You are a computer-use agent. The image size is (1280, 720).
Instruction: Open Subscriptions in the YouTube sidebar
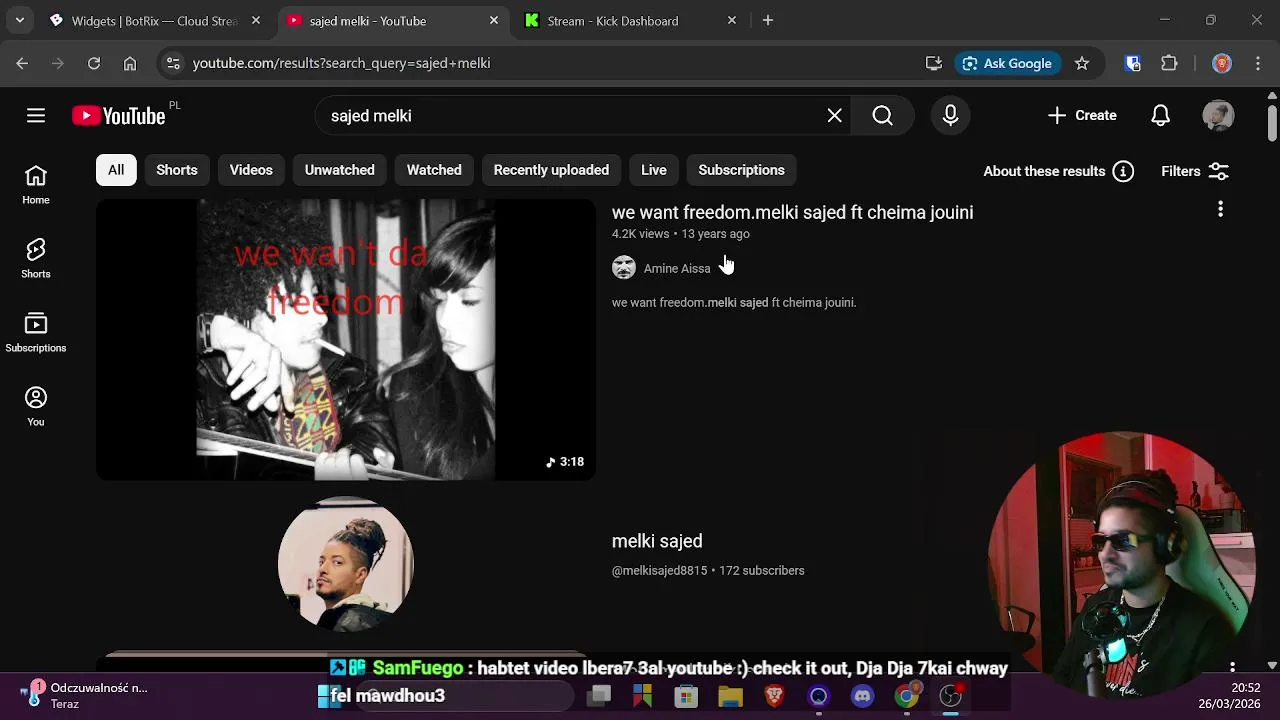click(x=36, y=333)
